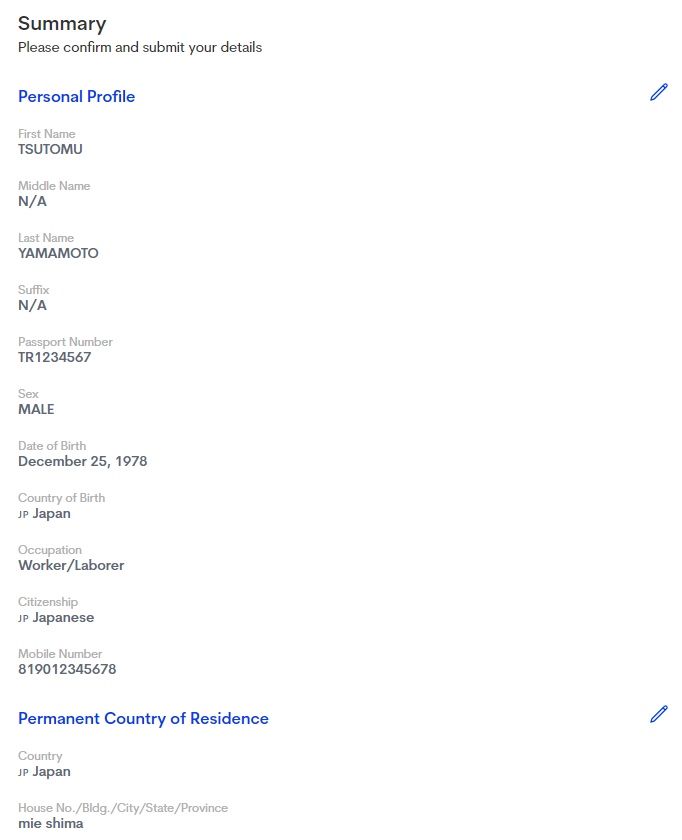682x840 pixels.
Task: Select the mobile number 819012345678
Action: 67,670
